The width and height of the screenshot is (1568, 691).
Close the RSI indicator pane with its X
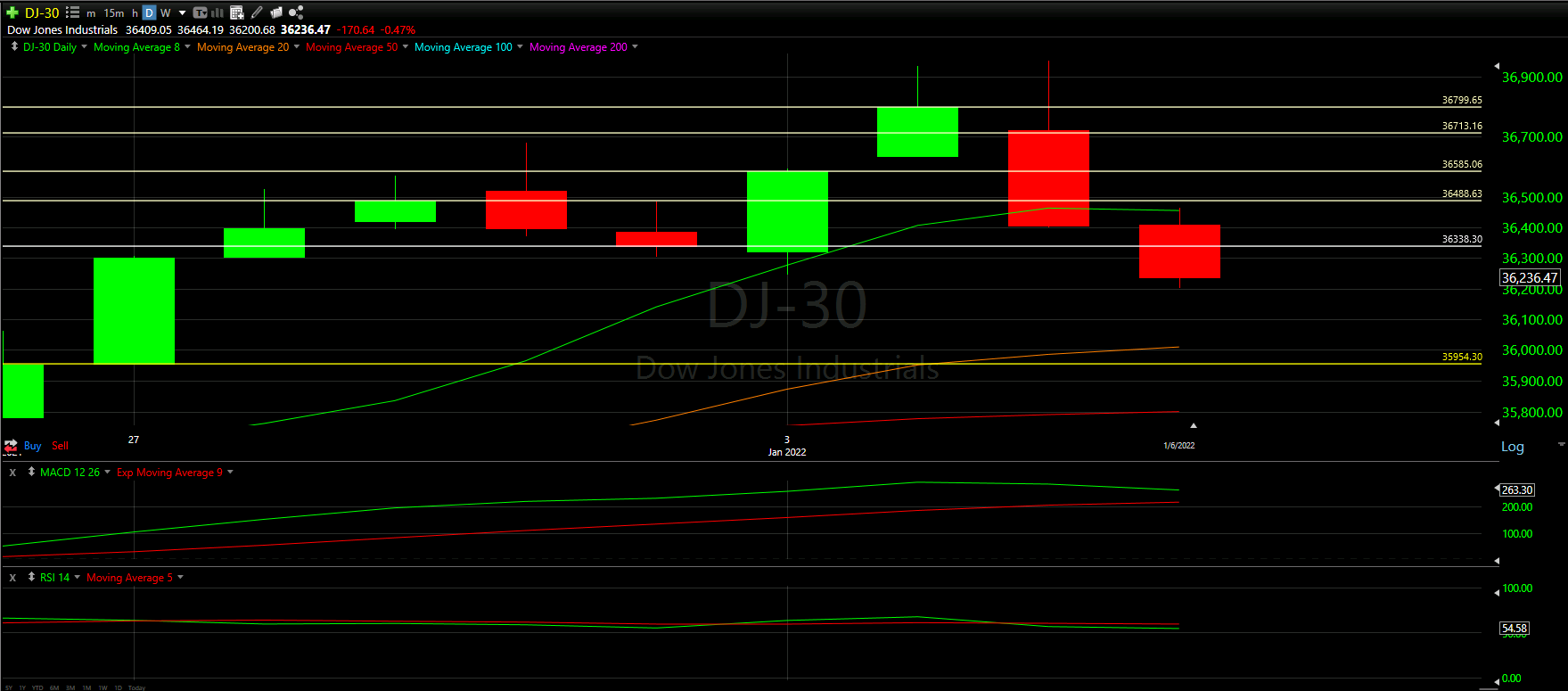[x=12, y=578]
